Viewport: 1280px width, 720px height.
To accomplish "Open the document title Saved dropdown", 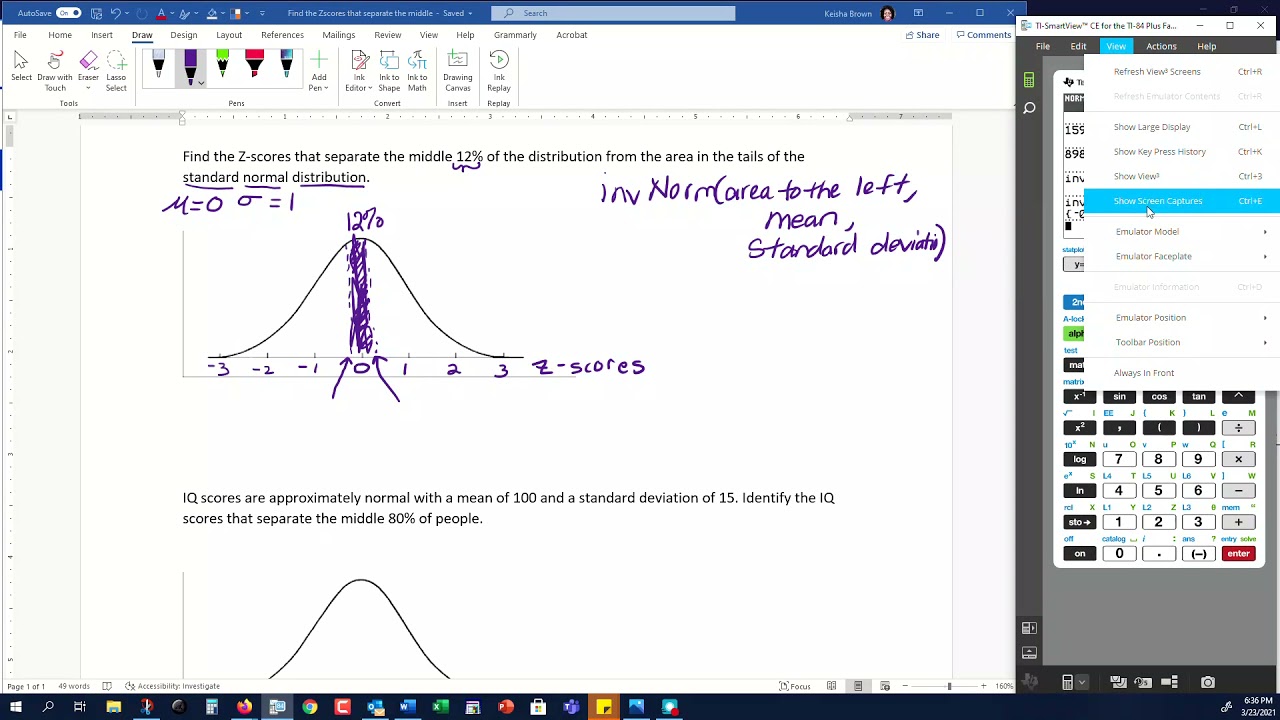I will pos(472,13).
